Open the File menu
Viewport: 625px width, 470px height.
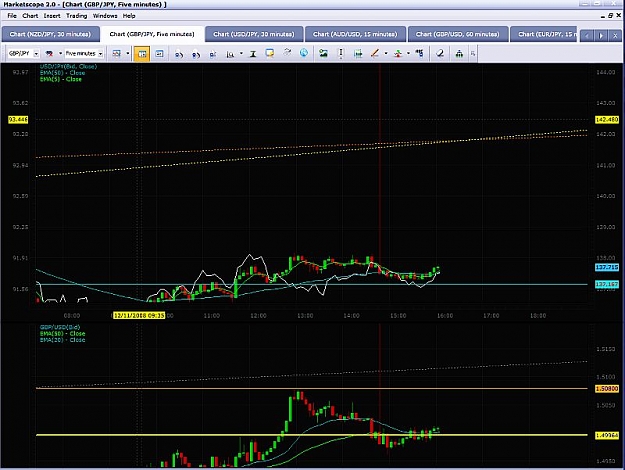12,16
